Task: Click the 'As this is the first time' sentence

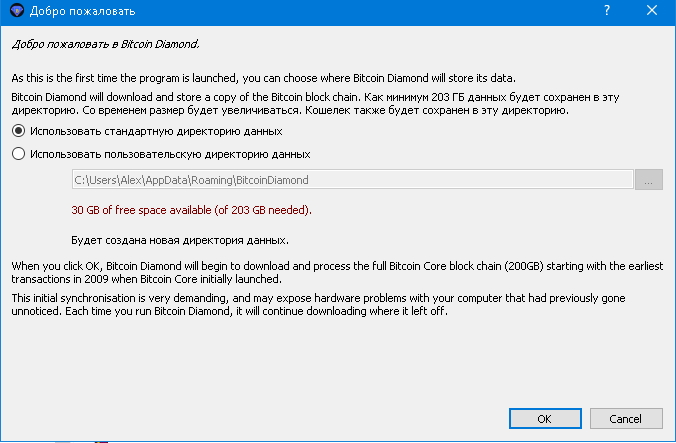Action: [263, 78]
